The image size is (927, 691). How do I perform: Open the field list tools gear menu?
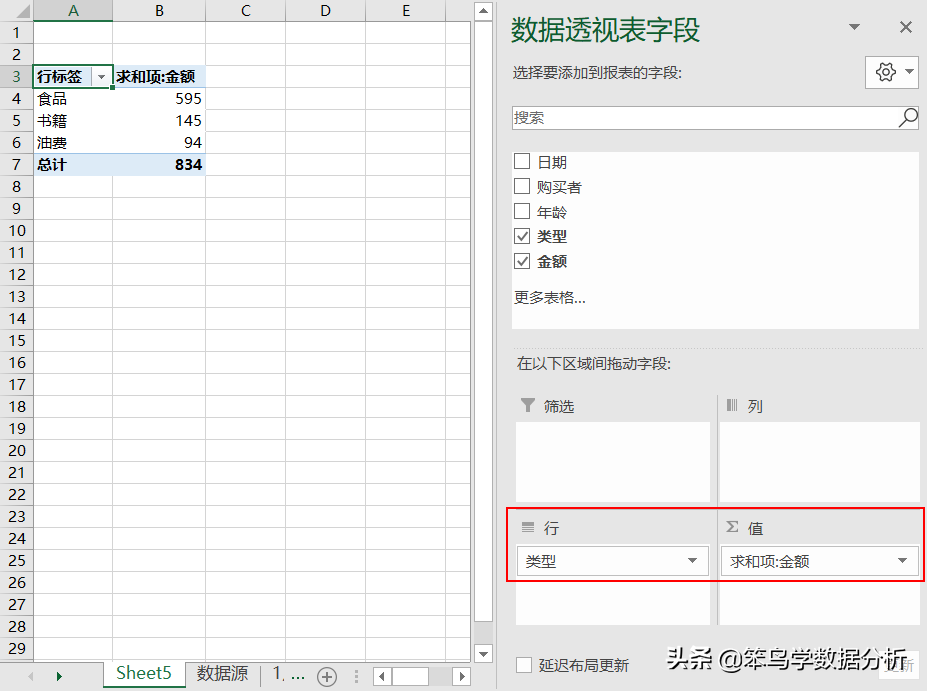click(x=892, y=72)
